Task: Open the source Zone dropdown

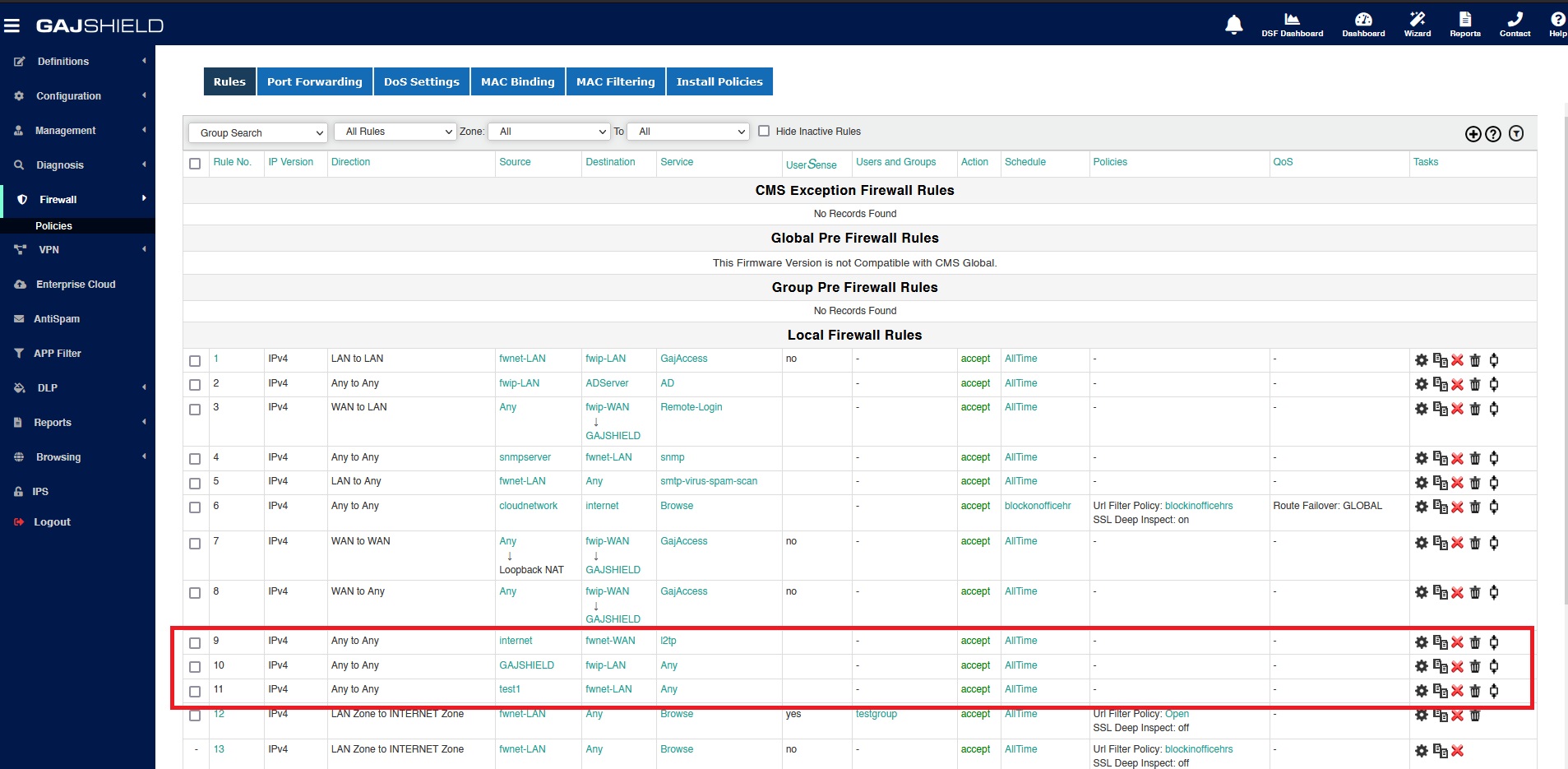Action: [x=548, y=132]
